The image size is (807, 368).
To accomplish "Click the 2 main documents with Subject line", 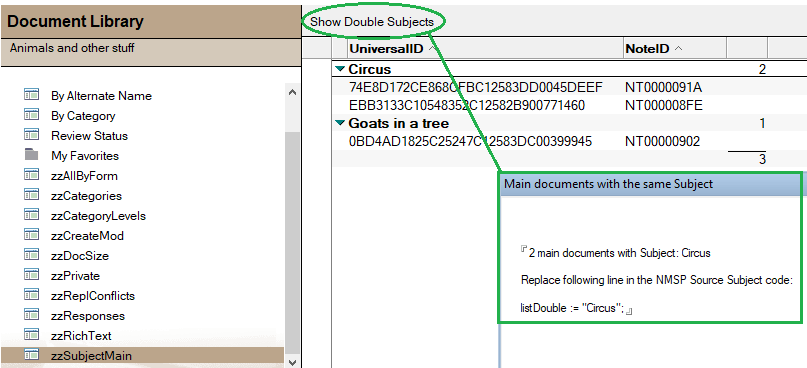I will [619, 253].
